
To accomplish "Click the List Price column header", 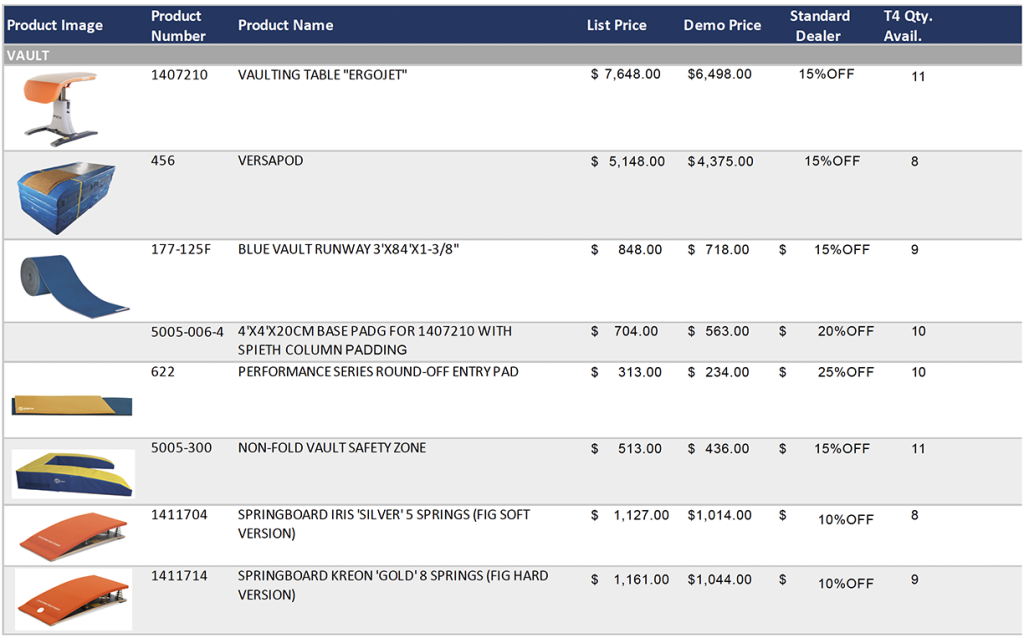I will pyautogui.click(x=616, y=26).
